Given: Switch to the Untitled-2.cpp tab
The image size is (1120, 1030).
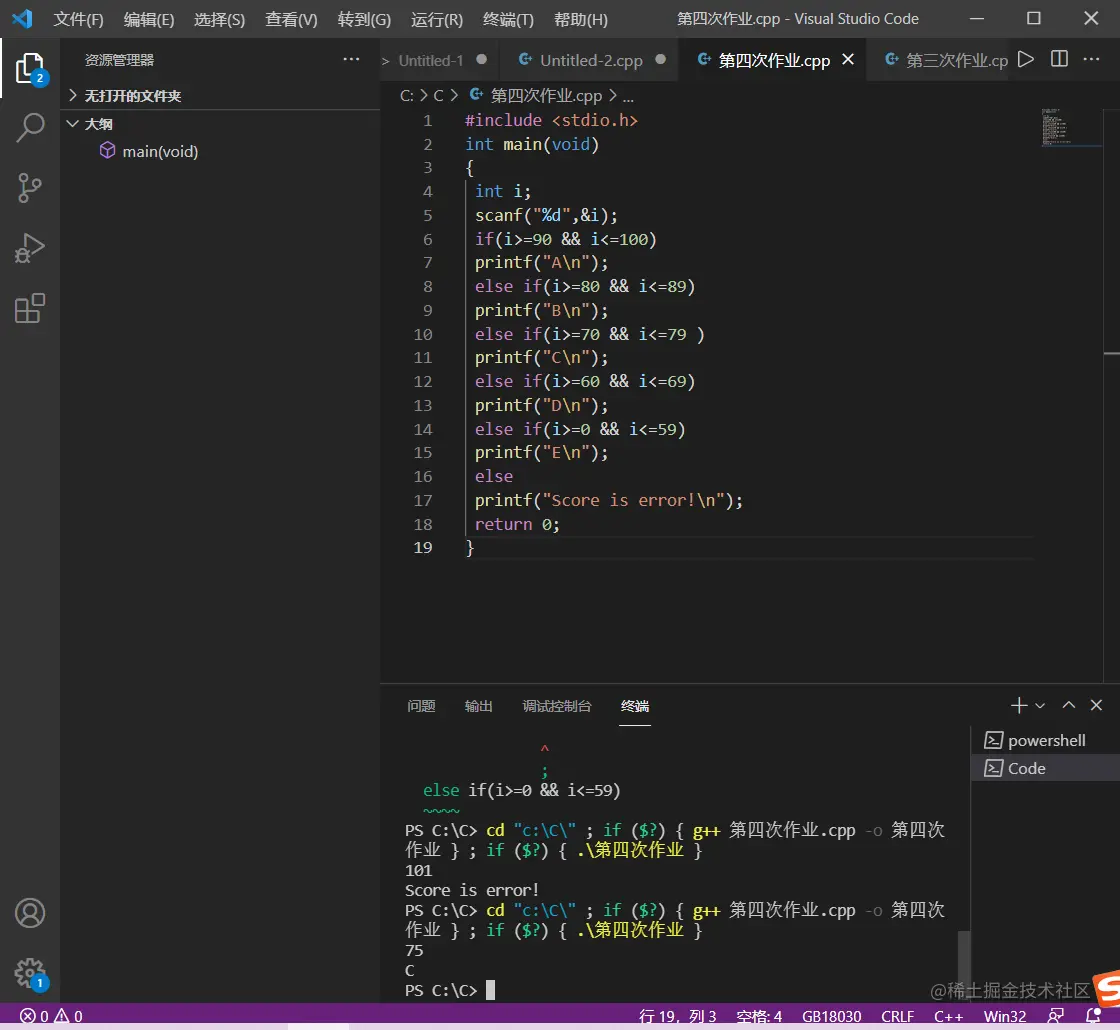Looking at the screenshot, I should pyautogui.click(x=591, y=61).
